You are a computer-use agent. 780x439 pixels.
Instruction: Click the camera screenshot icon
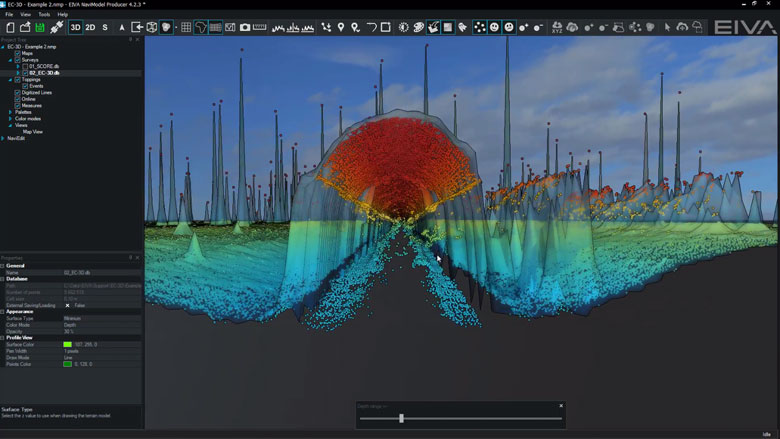coord(245,27)
